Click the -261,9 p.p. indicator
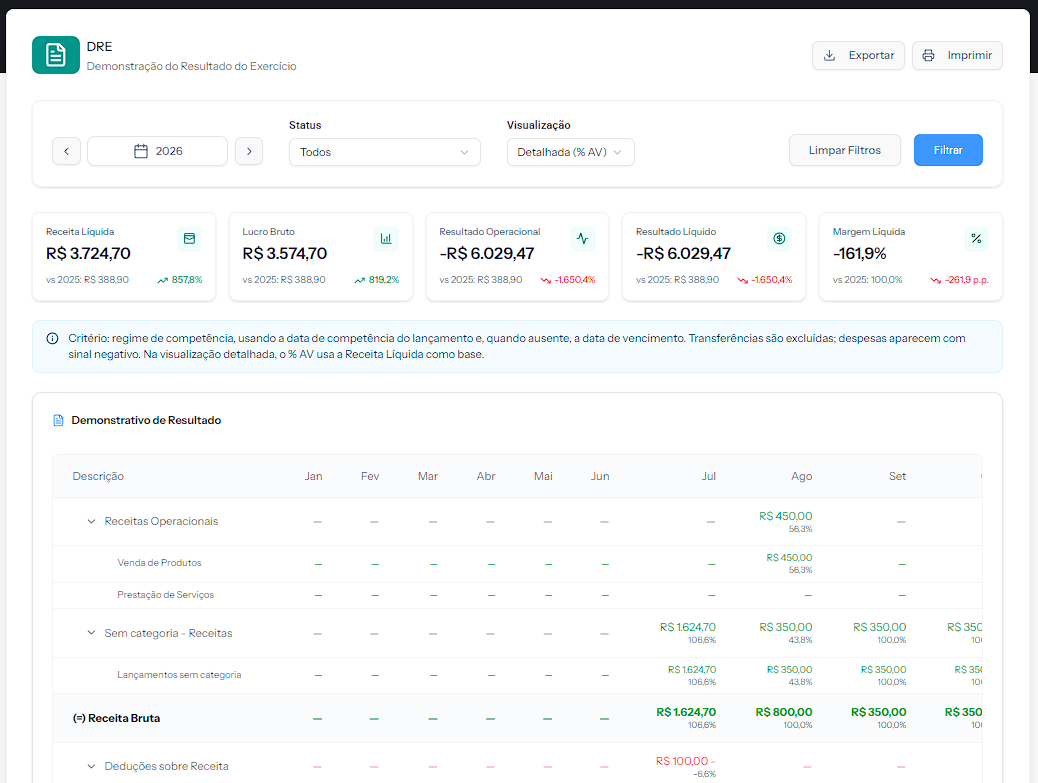The width and height of the screenshot is (1038, 783). pos(959,280)
